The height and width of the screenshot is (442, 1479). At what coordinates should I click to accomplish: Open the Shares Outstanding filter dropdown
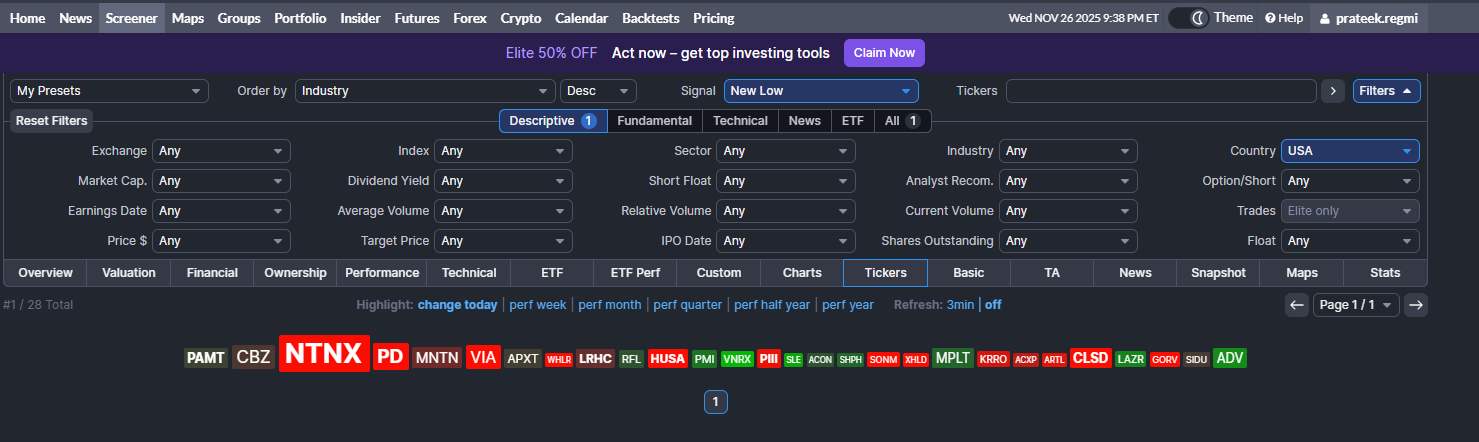click(1068, 241)
